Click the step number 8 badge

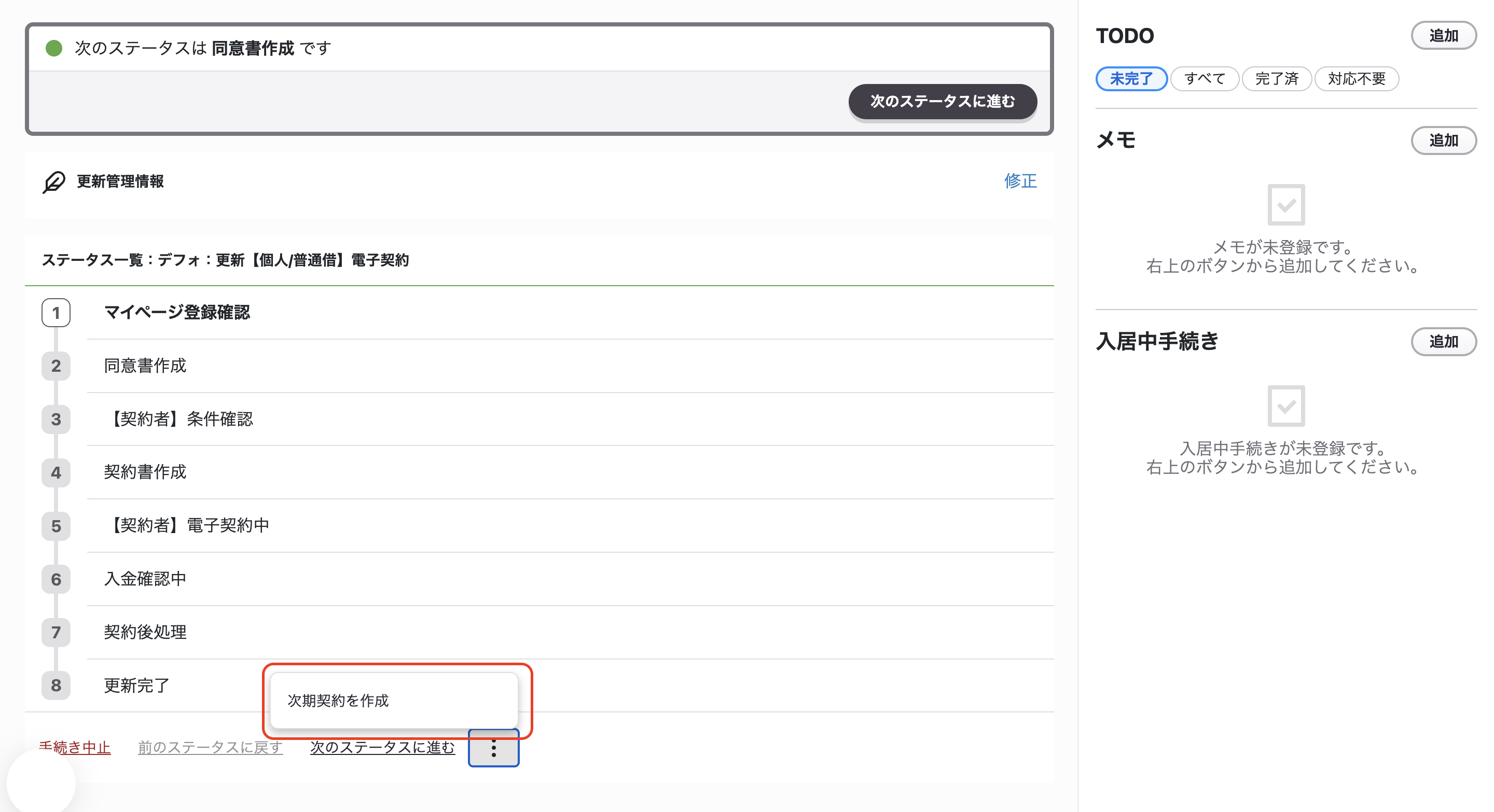[x=56, y=685]
